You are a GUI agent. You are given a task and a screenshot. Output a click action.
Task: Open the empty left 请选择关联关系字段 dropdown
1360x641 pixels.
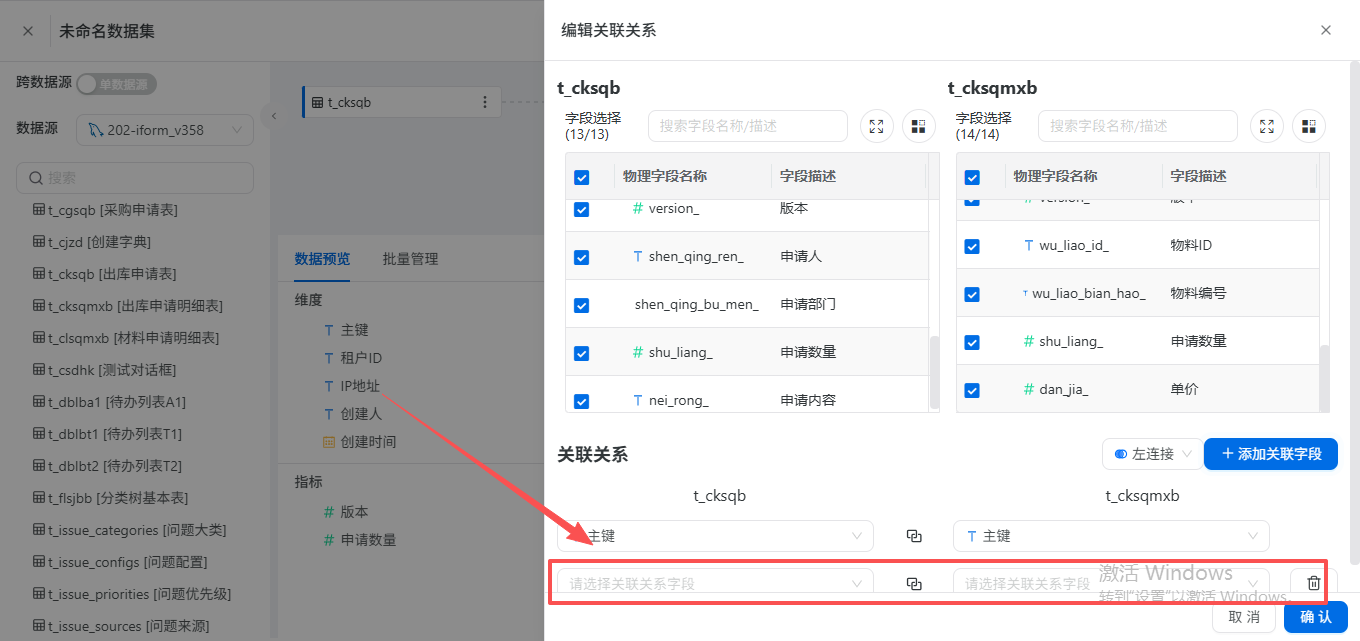tap(715, 583)
